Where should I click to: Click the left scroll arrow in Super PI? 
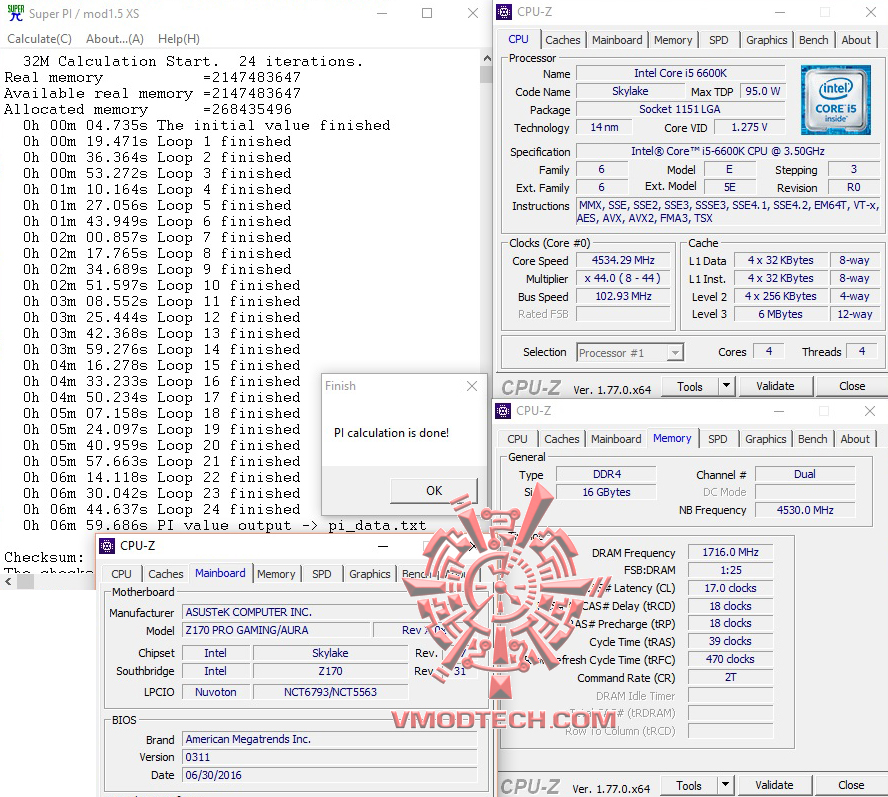click(x=8, y=582)
